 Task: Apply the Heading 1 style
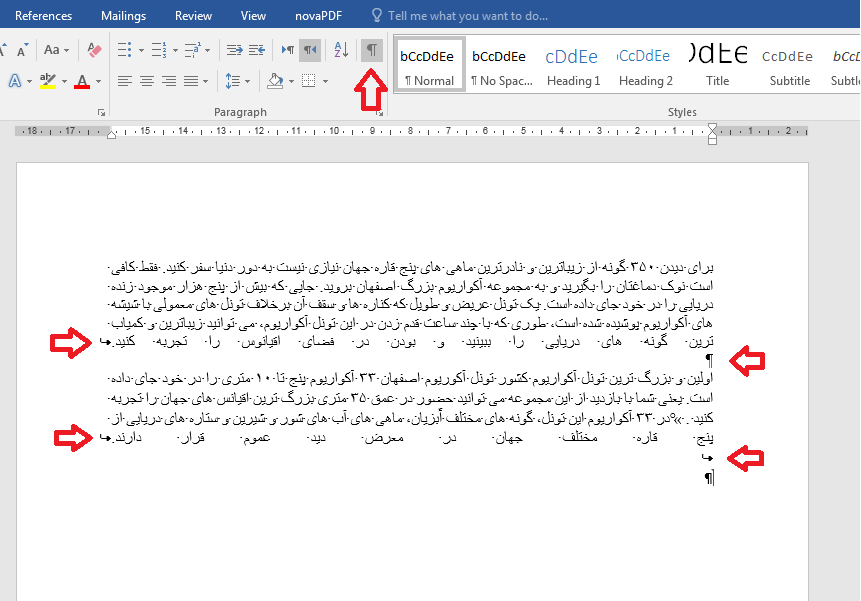coord(573,65)
